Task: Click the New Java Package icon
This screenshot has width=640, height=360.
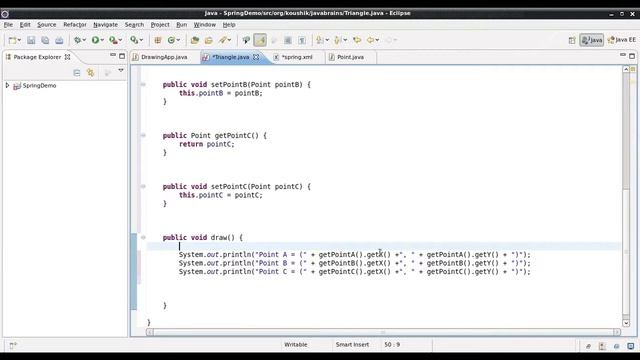Action: [x=158, y=40]
